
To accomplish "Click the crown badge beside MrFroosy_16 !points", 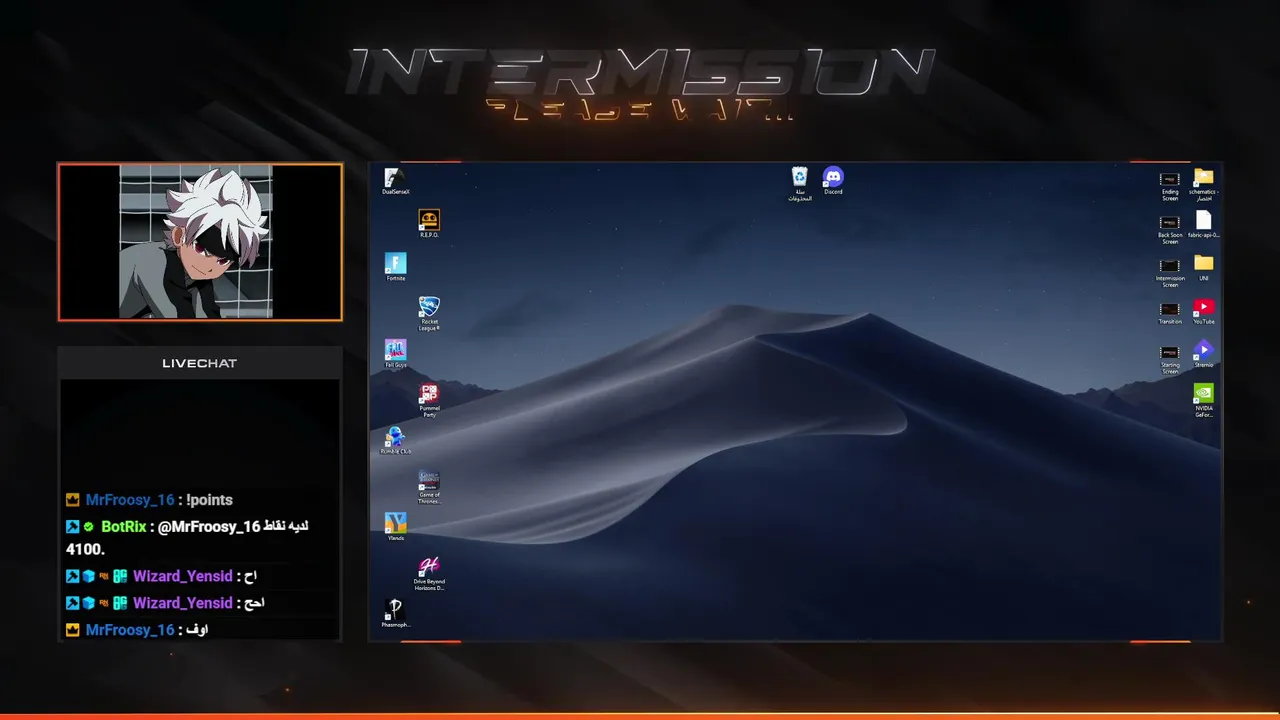I will (72, 500).
